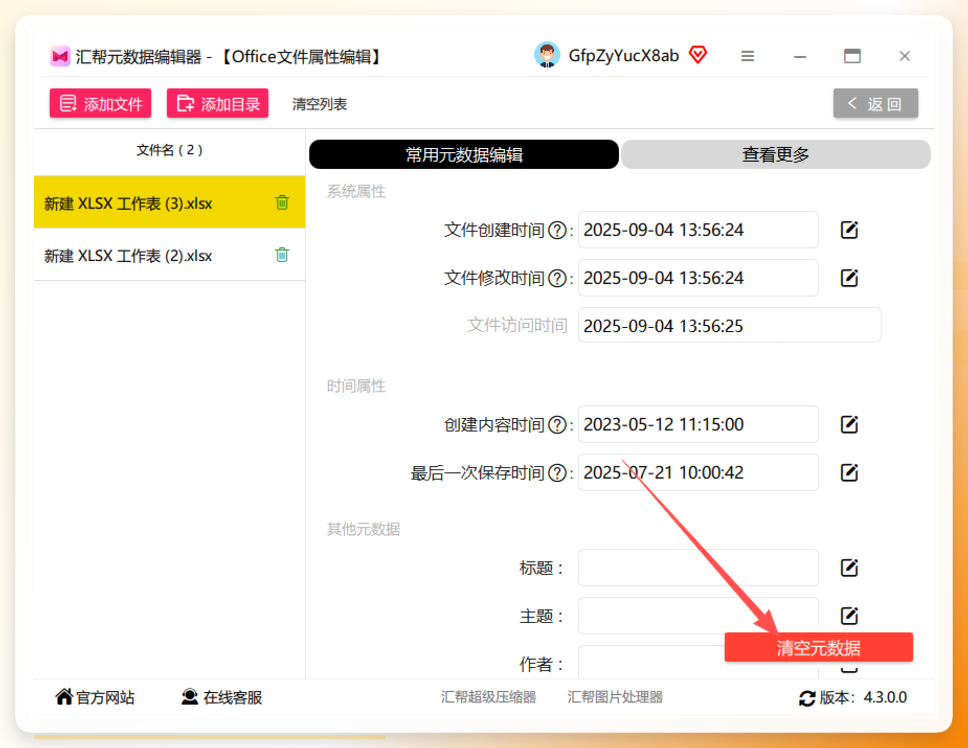This screenshot has height=748, width=968.
Task: Edit the 创建内容时间 value
Action: point(849,425)
